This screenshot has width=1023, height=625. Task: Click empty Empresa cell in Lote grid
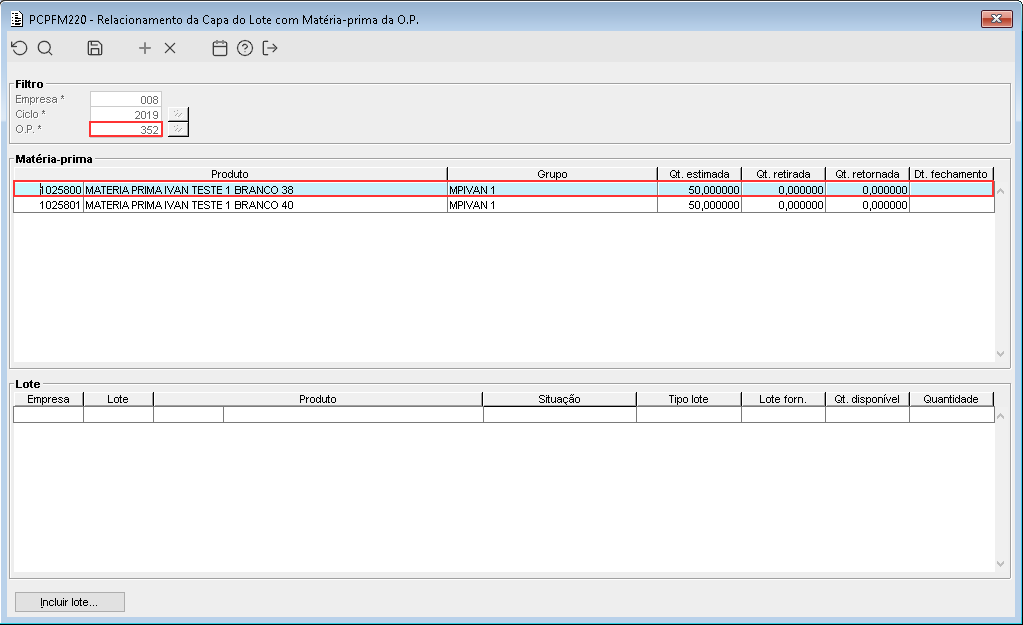click(x=49, y=415)
